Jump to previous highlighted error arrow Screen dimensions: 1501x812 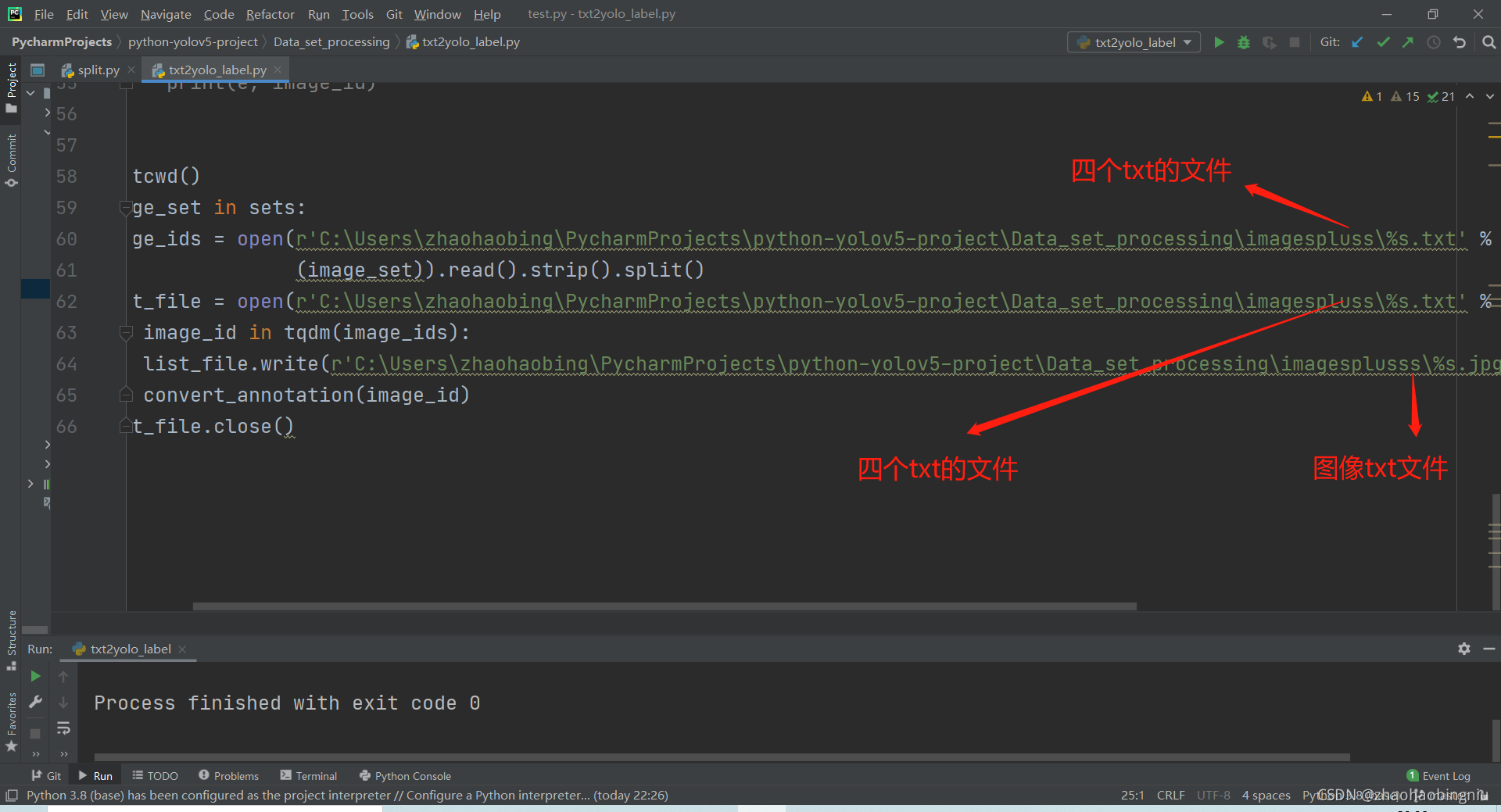point(1470,96)
